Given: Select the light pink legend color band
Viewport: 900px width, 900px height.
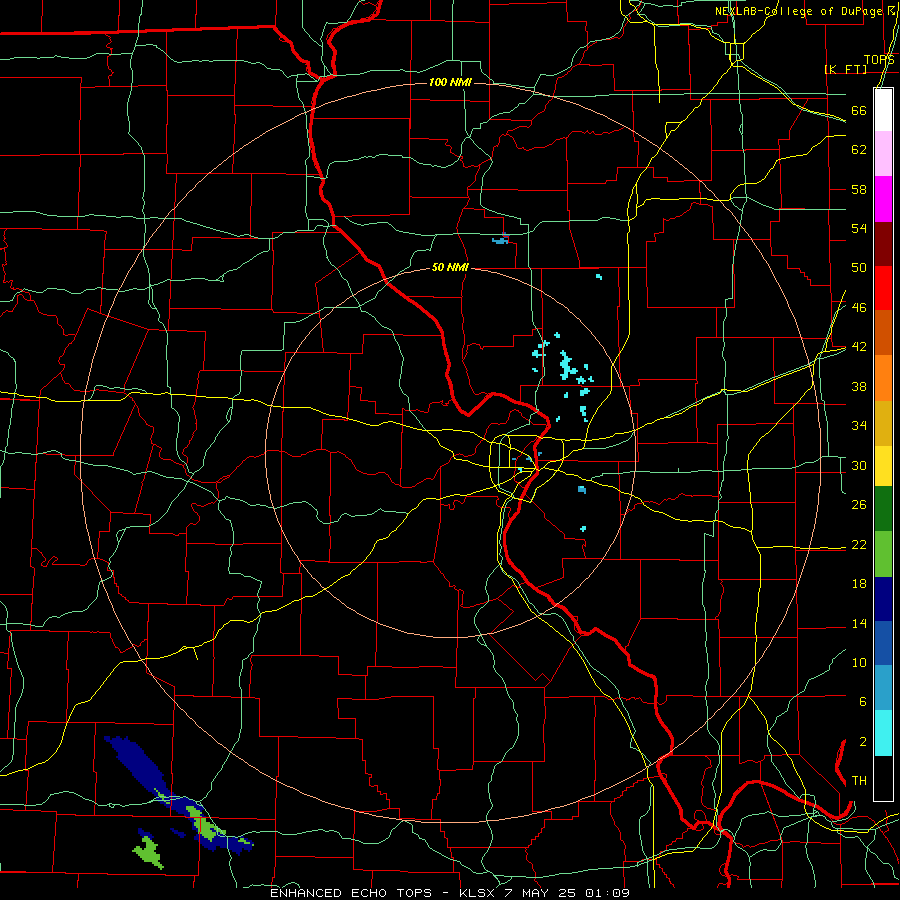Looking at the screenshot, I should 883,153.
